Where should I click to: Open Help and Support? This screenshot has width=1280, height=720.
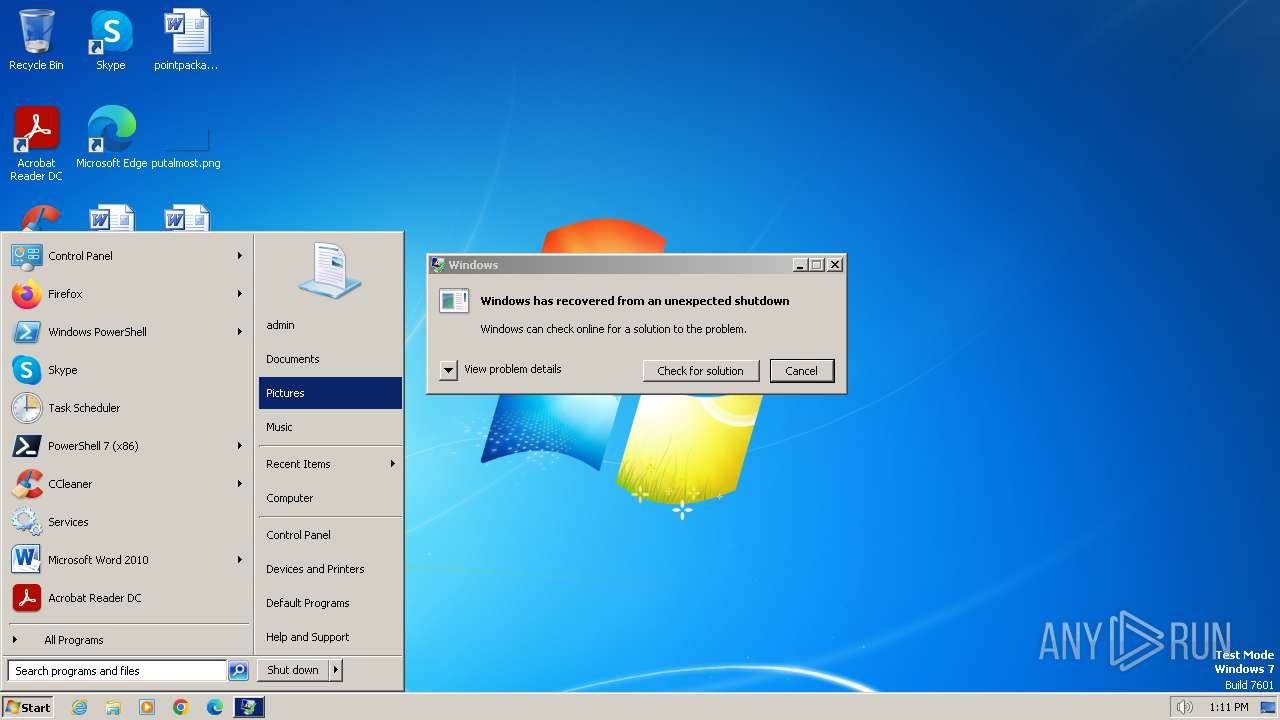330,637
